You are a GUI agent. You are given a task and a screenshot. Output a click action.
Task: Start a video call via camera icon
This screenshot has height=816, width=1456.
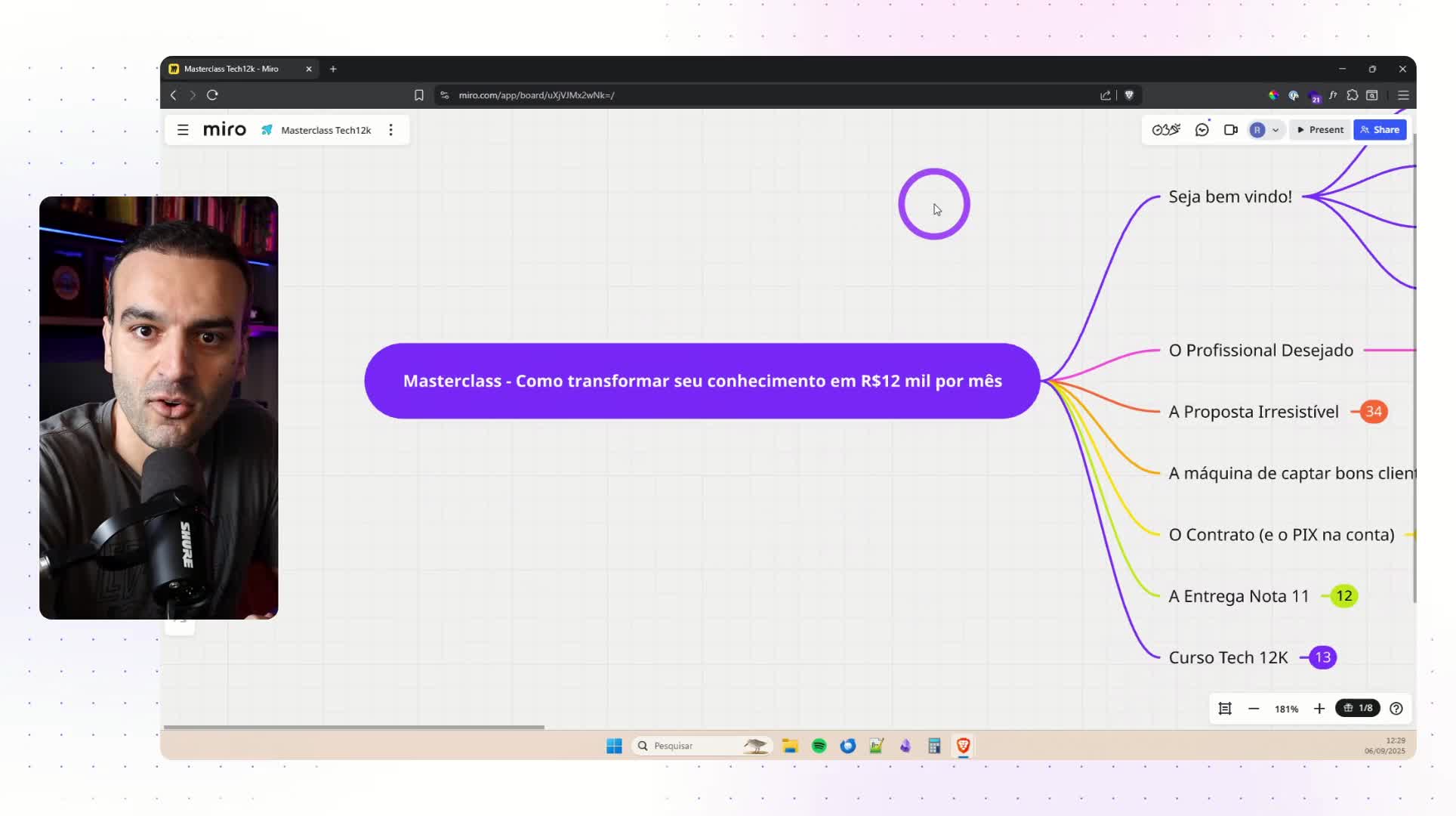[1230, 129]
